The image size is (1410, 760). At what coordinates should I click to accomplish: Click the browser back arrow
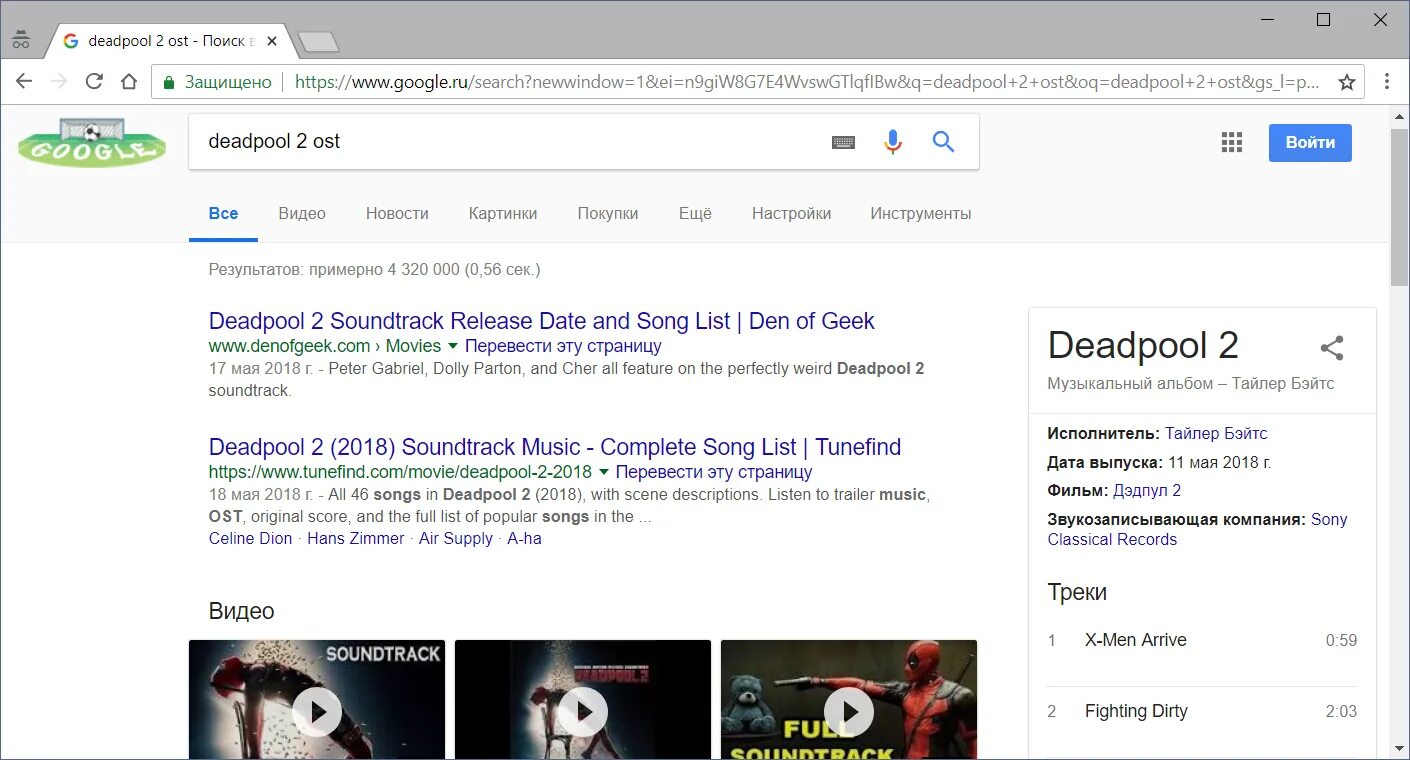[x=24, y=82]
